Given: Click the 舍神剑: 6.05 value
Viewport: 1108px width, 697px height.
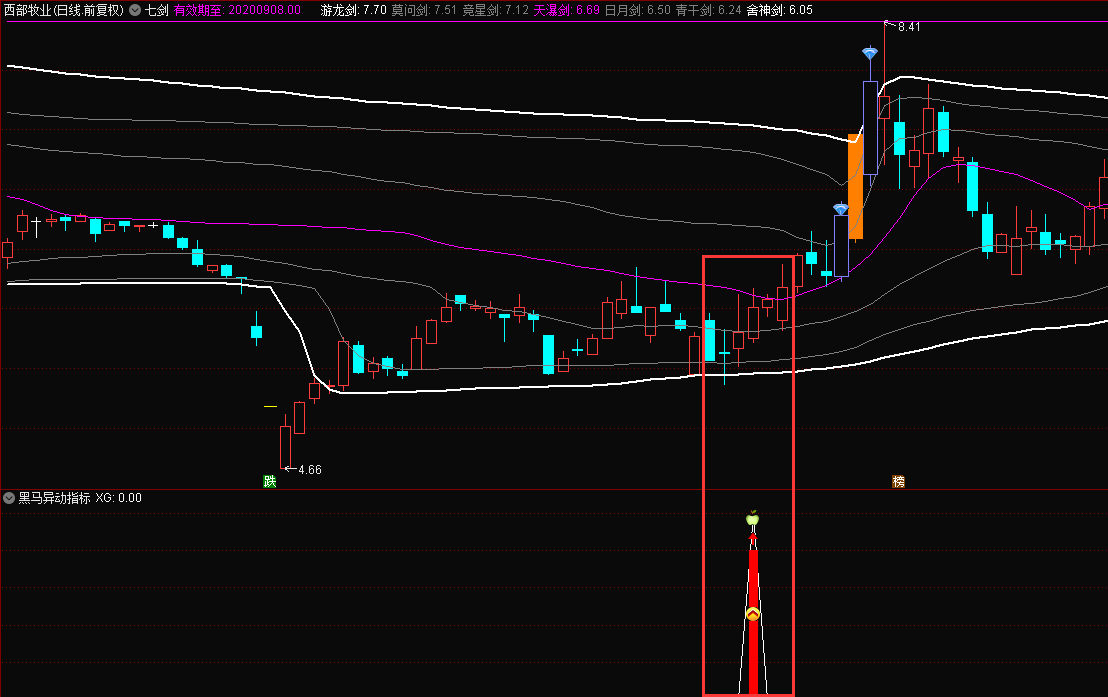Looking at the screenshot, I should tap(779, 10).
